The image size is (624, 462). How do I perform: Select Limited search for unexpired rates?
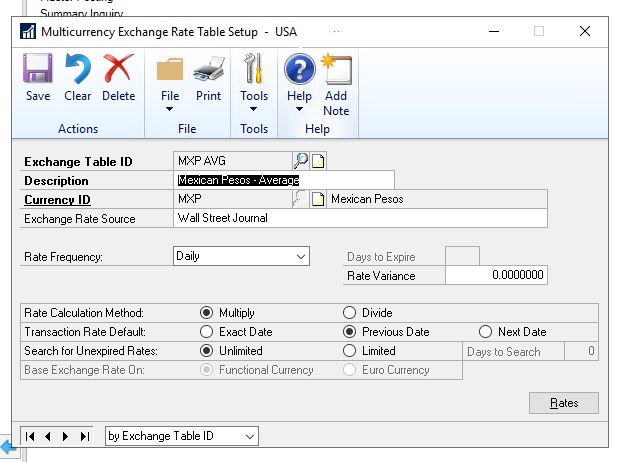pos(350,351)
